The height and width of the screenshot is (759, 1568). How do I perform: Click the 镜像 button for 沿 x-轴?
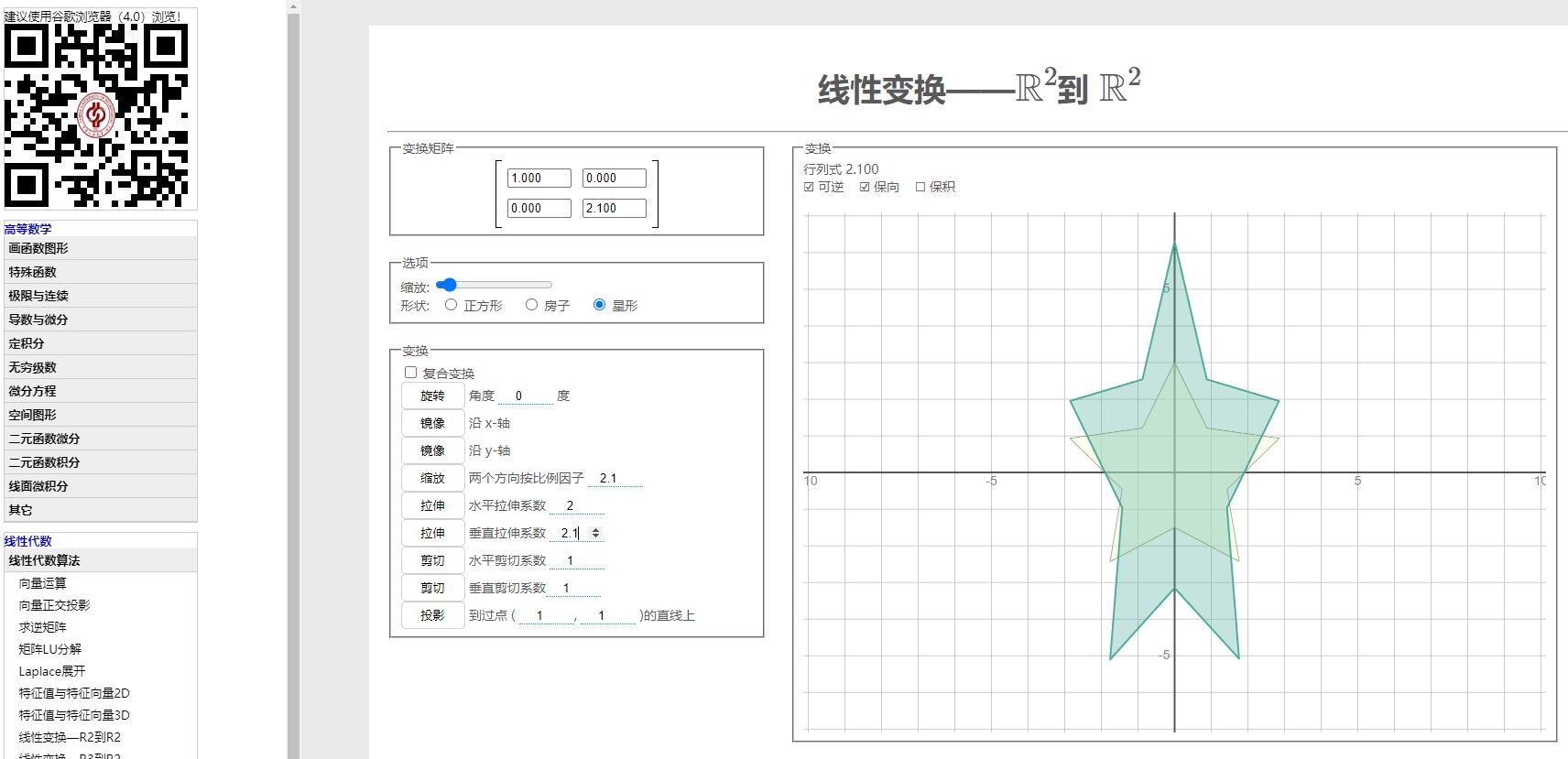(432, 423)
